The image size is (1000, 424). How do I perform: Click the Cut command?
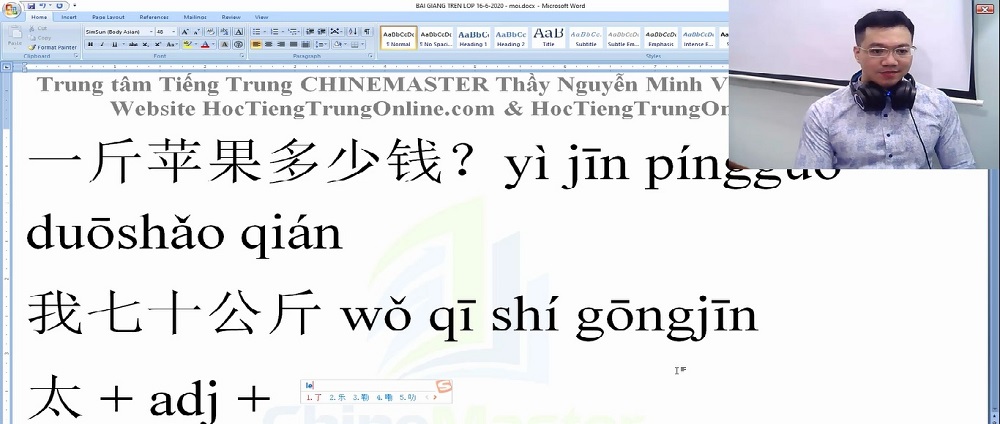coord(38,29)
